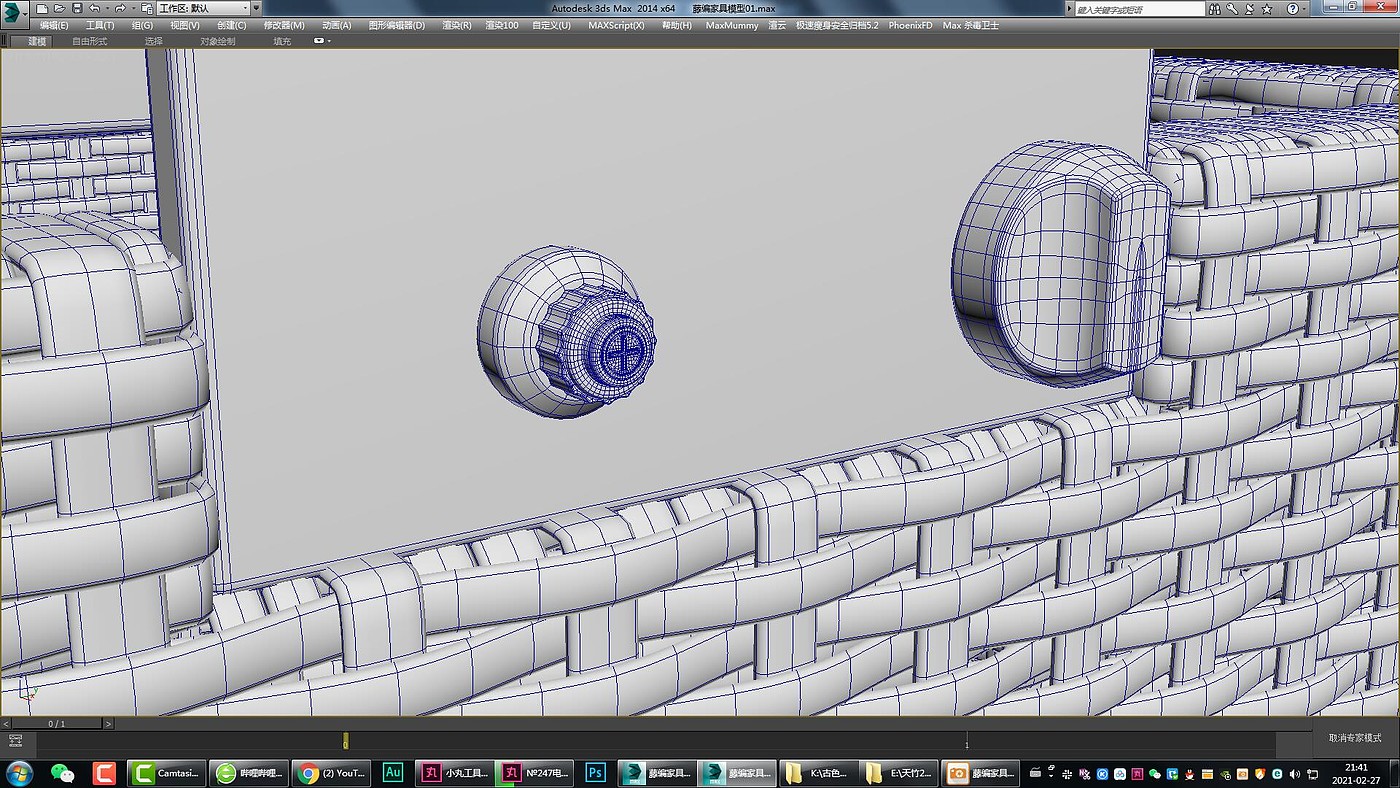The height and width of the screenshot is (788, 1400).
Task: Click the binoculars search icon
Action: point(1214,8)
